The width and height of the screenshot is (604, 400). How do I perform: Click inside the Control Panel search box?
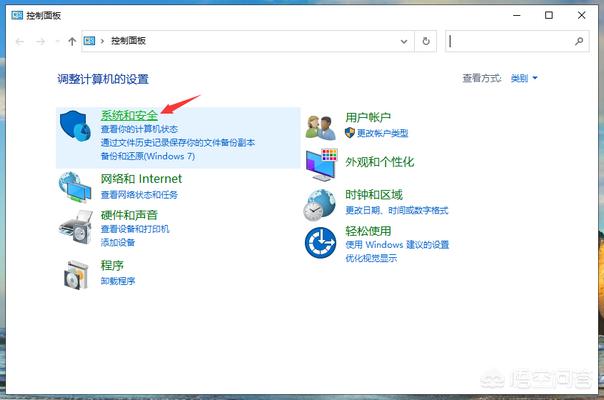[x=510, y=42]
